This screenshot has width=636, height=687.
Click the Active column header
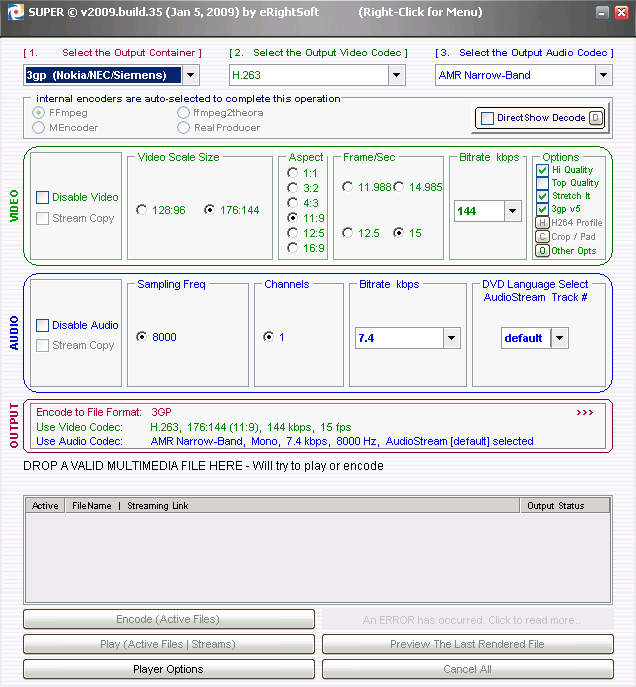point(45,506)
